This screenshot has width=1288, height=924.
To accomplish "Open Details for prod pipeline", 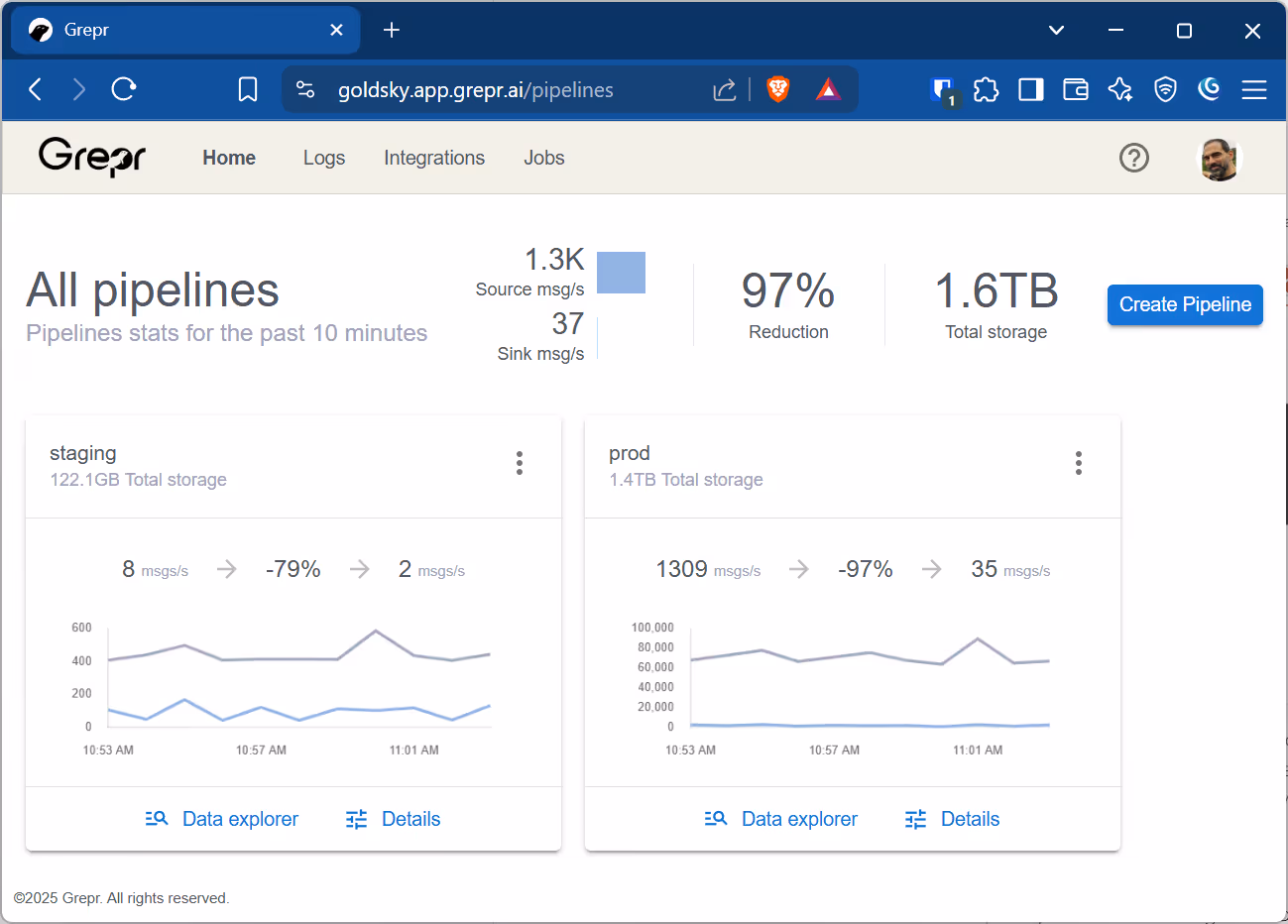I will (952, 819).
